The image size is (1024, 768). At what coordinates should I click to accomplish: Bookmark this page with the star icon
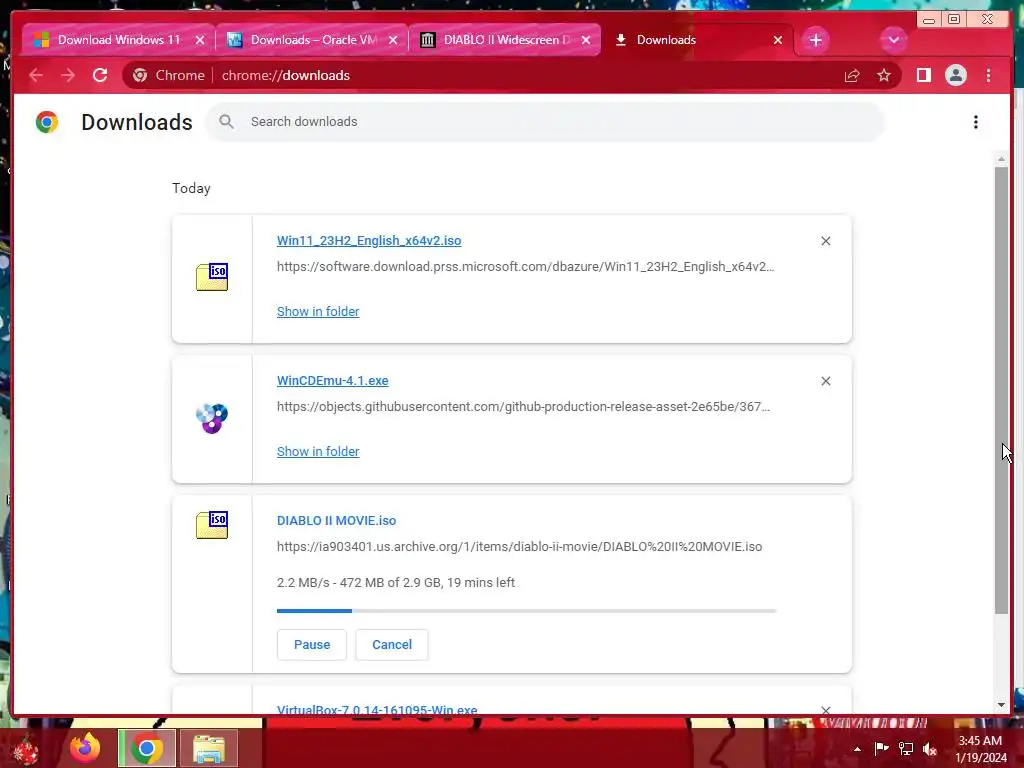884,76
